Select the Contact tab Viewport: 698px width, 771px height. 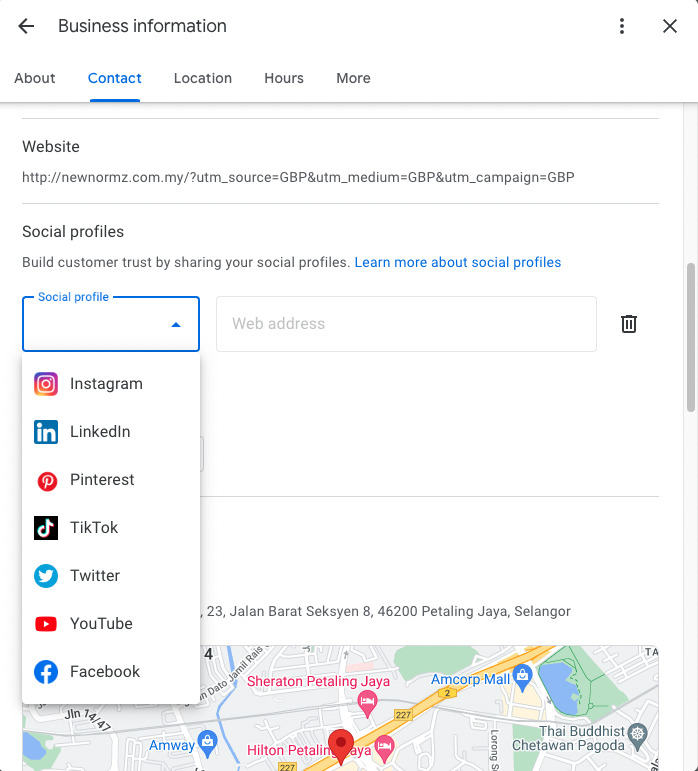pos(115,78)
